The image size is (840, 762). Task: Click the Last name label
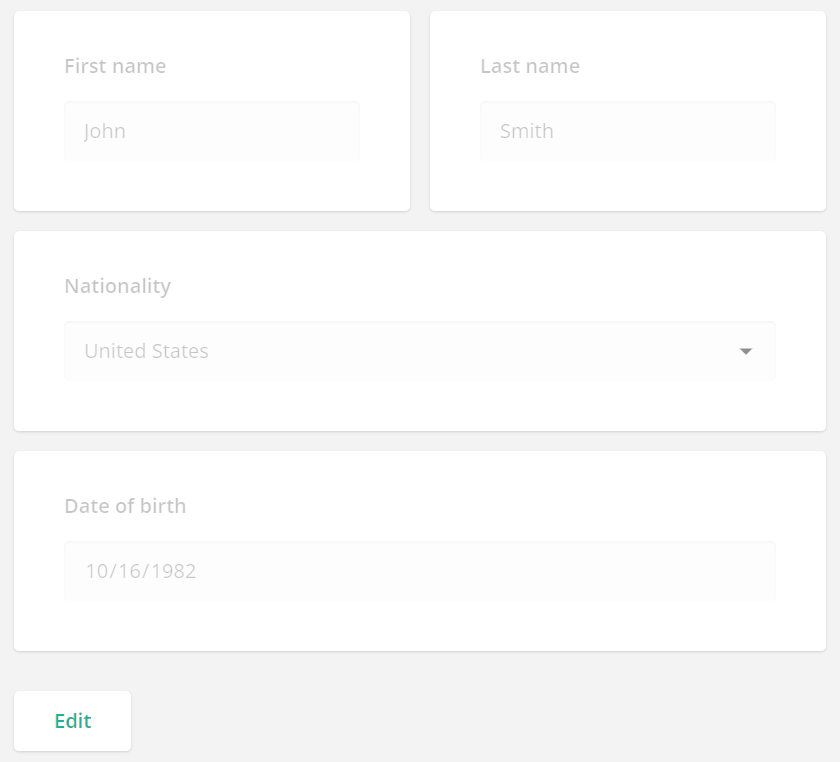tap(530, 66)
